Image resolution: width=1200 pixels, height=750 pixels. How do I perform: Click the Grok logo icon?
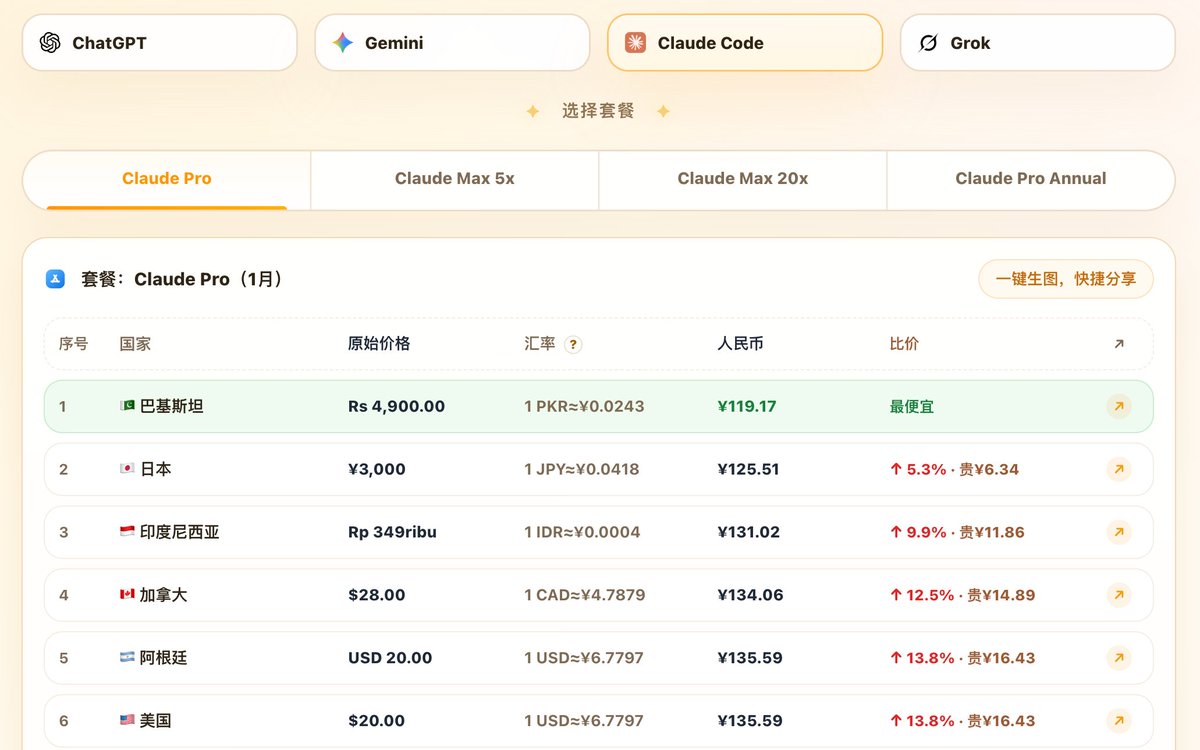(928, 43)
